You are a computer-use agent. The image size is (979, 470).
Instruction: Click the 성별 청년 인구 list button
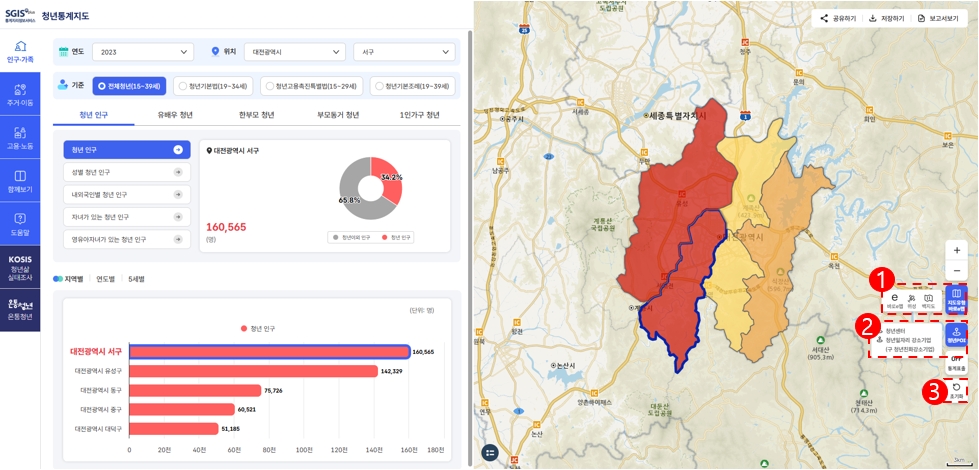[126, 172]
